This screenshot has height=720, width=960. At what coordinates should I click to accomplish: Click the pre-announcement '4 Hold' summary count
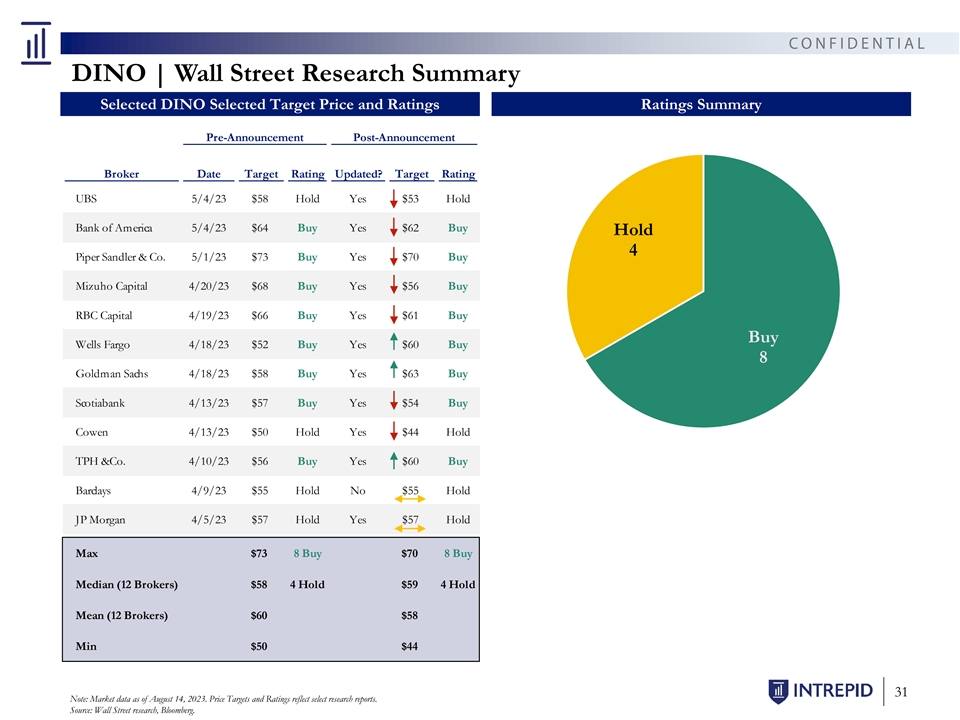(307, 585)
